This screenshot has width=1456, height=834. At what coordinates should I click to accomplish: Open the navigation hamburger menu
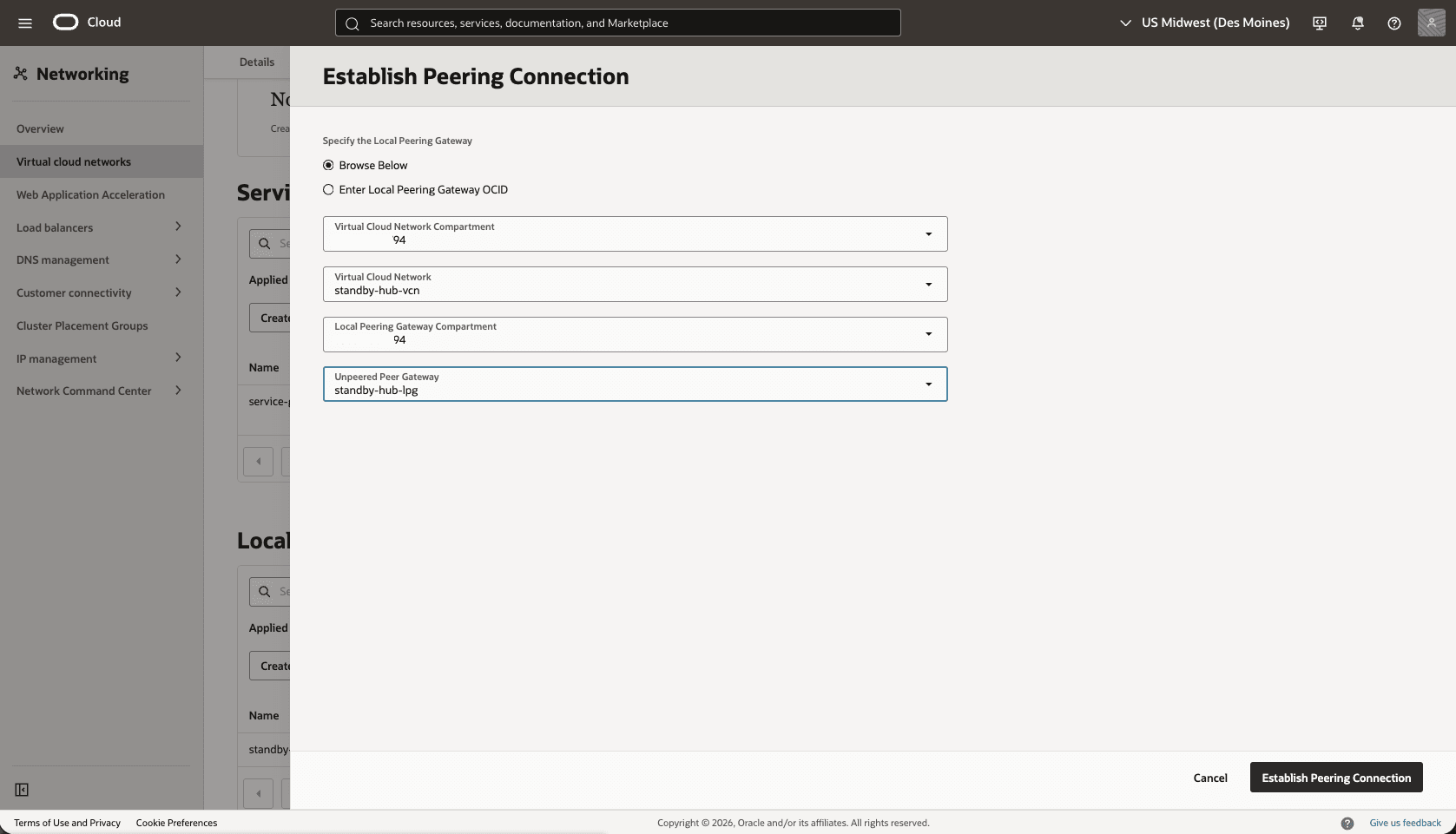[25, 23]
